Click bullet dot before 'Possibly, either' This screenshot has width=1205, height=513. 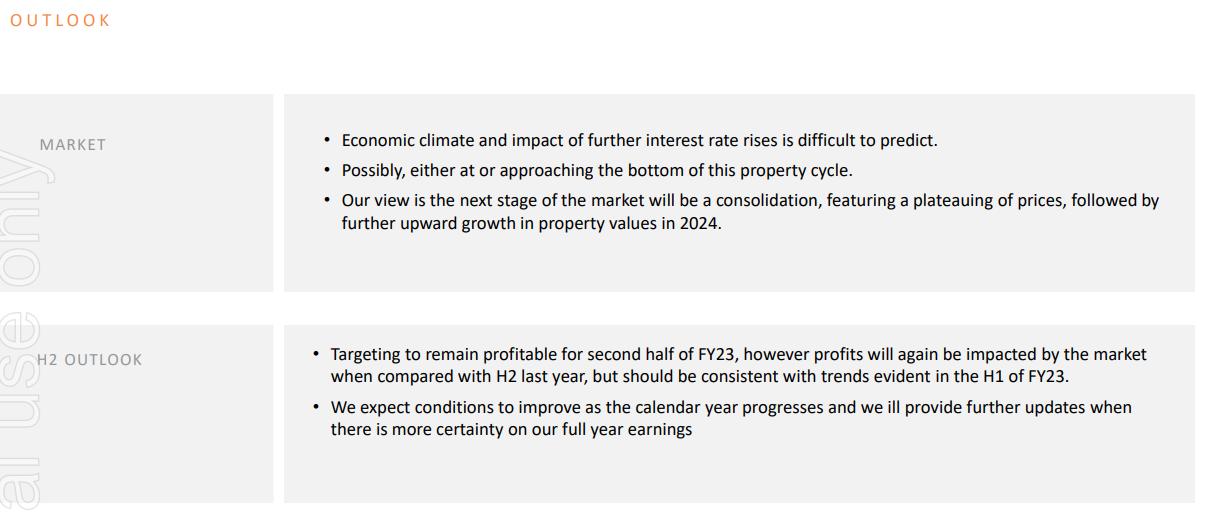tap(327, 171)
